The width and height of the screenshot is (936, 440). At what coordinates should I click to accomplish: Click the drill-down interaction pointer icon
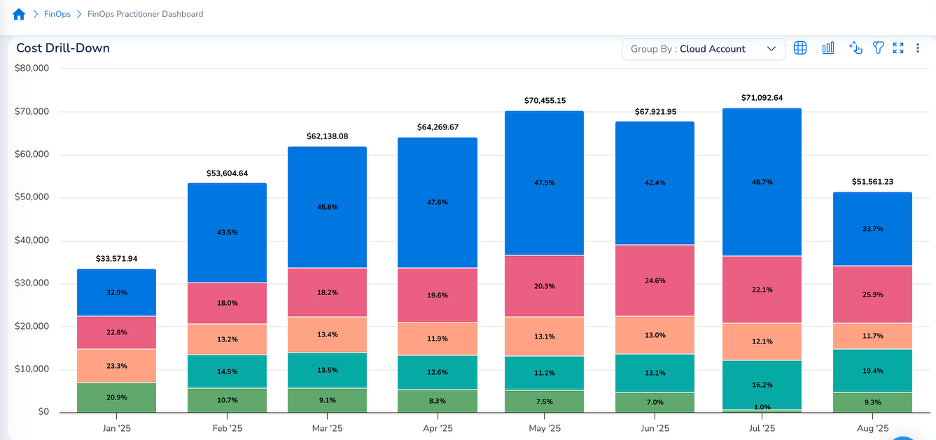tap(855, 48)
